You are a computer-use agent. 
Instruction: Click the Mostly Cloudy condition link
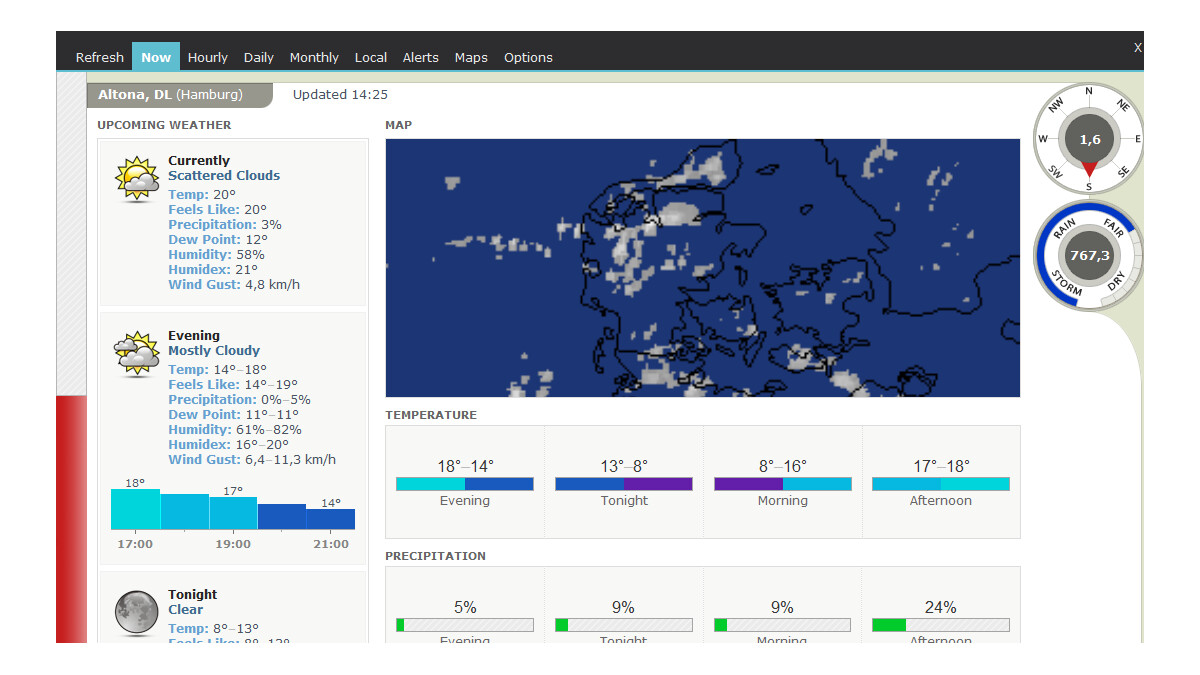click(x=214, y=351)
